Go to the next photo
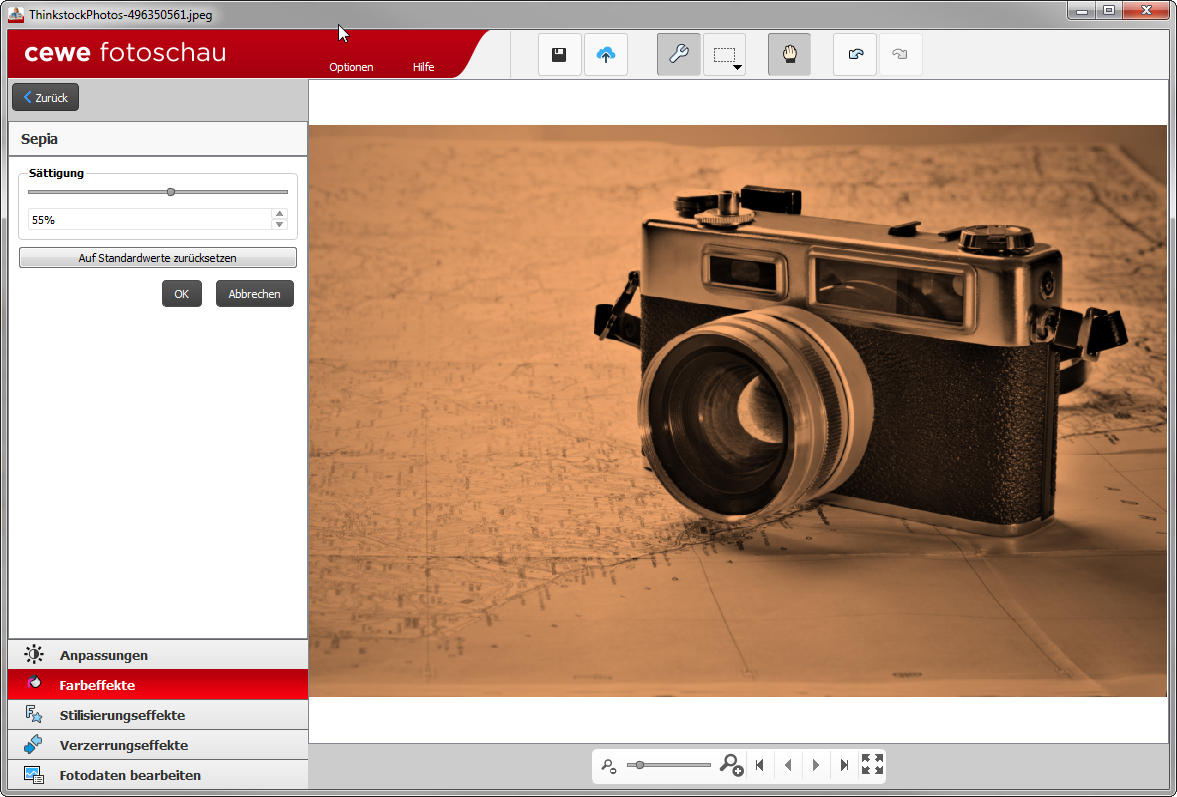The width and height of the screenshot is (1177, 797). pyautogui.click(x=816, y=765)
